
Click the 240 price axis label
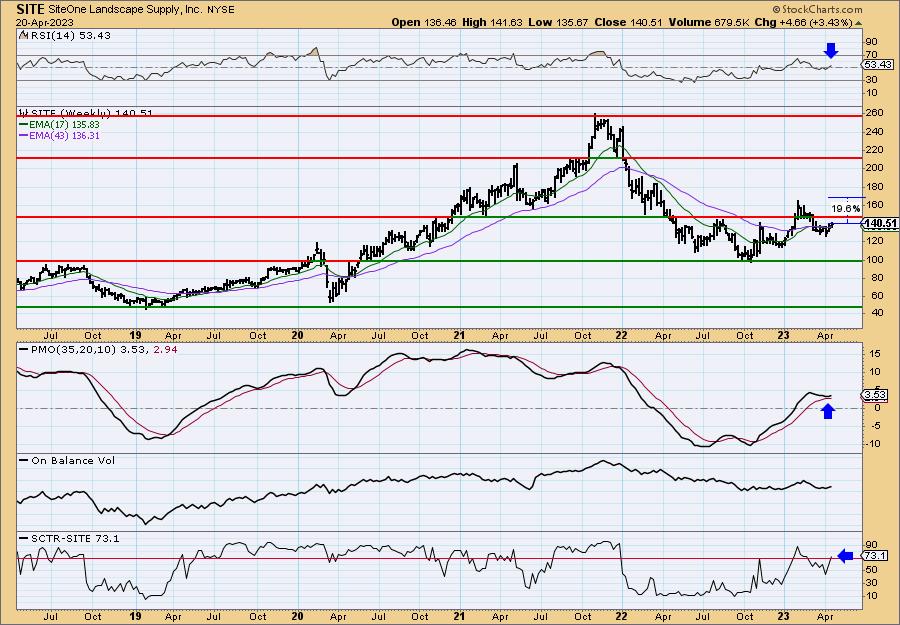(x=875, y=131)
